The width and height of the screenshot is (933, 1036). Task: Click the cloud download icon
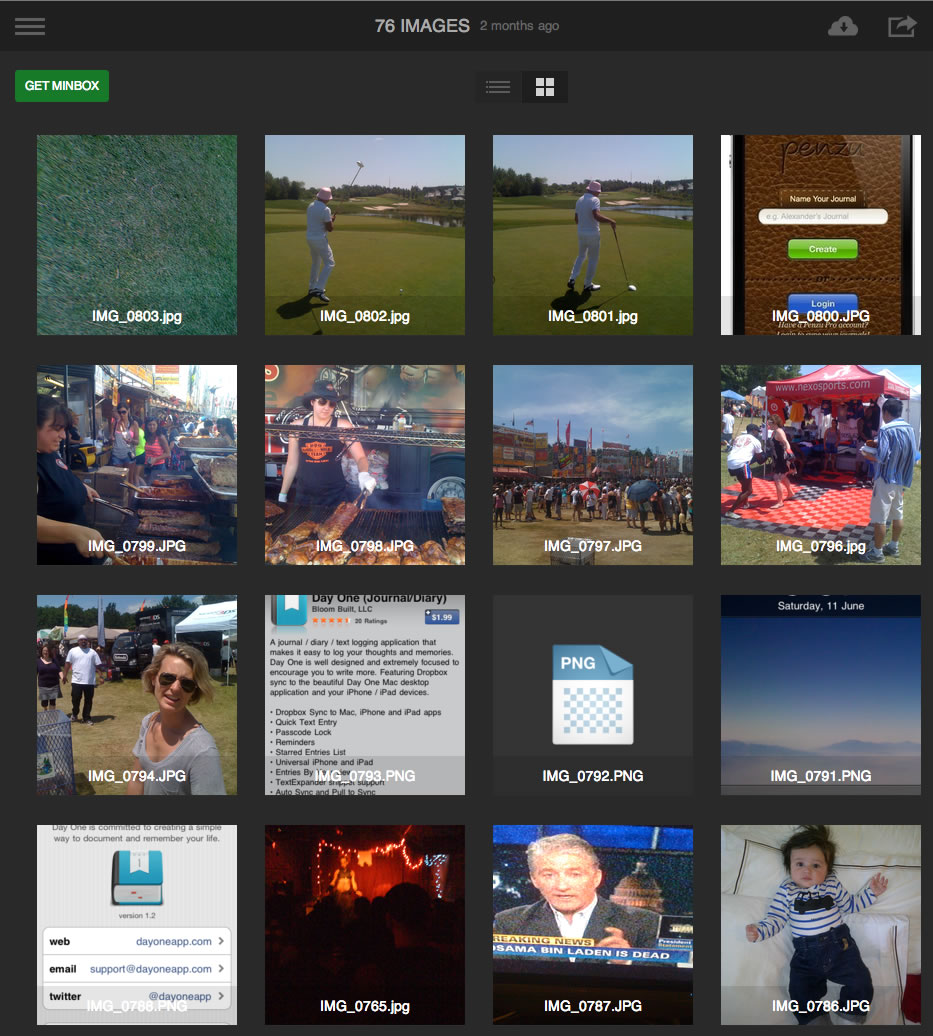[842, 26]
